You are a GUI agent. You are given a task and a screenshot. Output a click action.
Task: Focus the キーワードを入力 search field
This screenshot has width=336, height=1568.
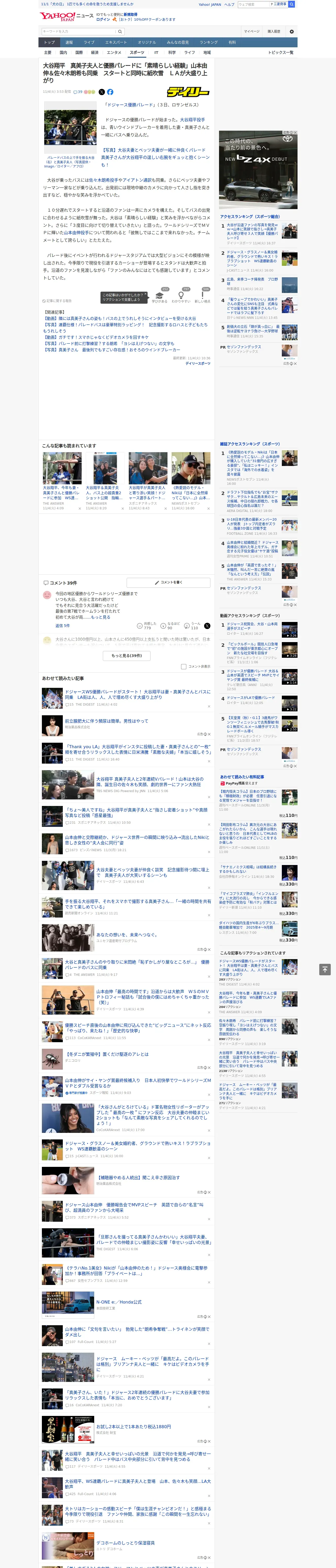79,32
